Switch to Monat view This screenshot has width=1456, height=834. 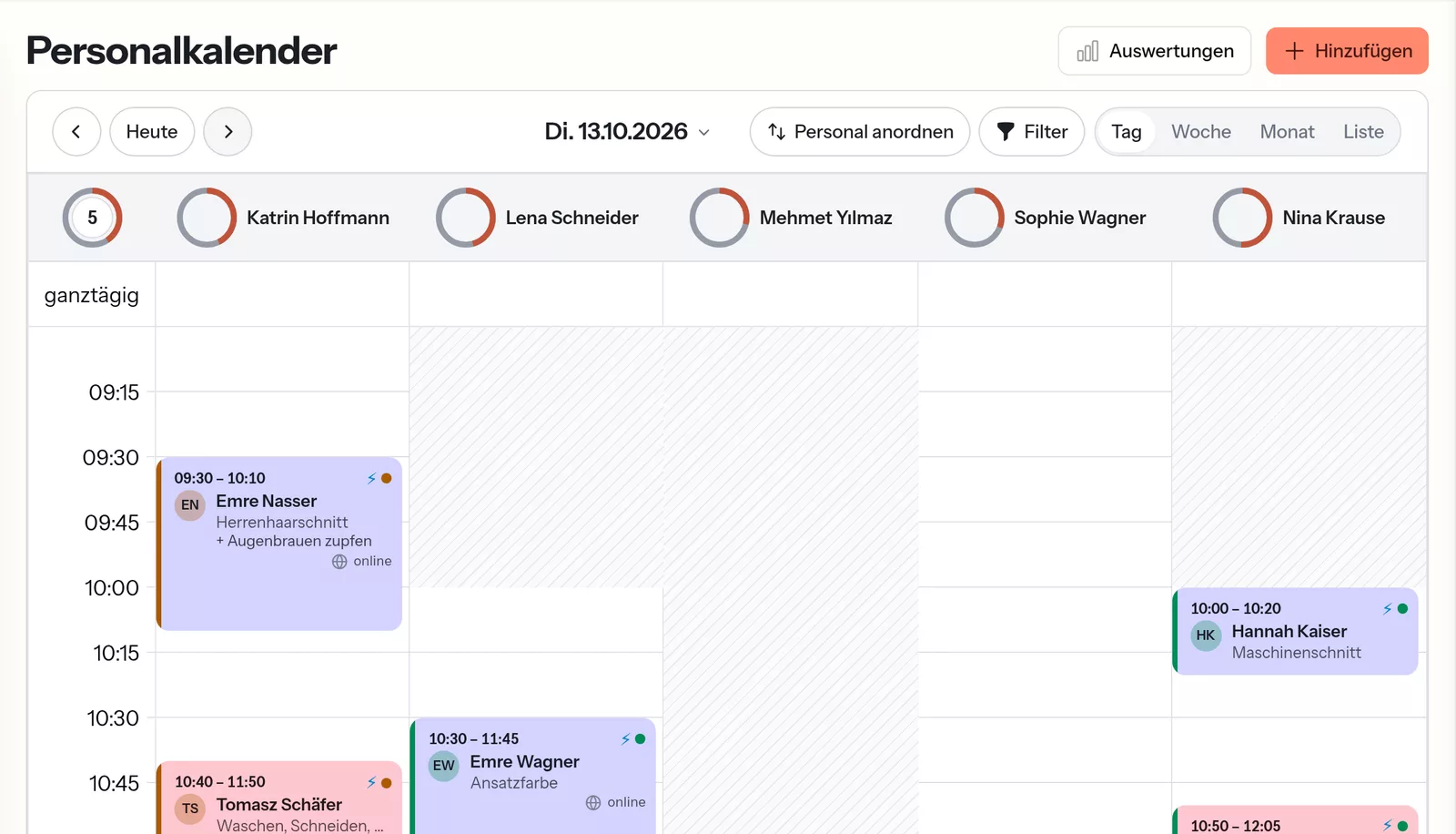point(1287,132)
